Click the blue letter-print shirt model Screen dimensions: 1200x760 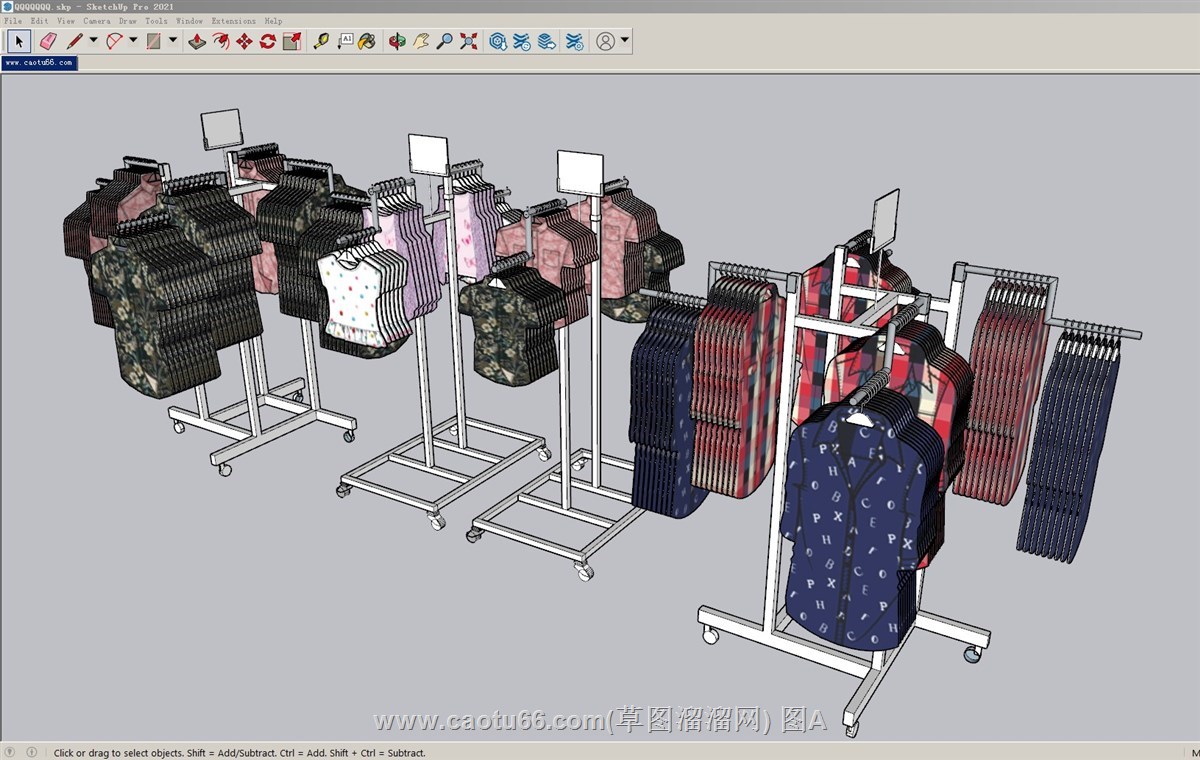[850, 520]
